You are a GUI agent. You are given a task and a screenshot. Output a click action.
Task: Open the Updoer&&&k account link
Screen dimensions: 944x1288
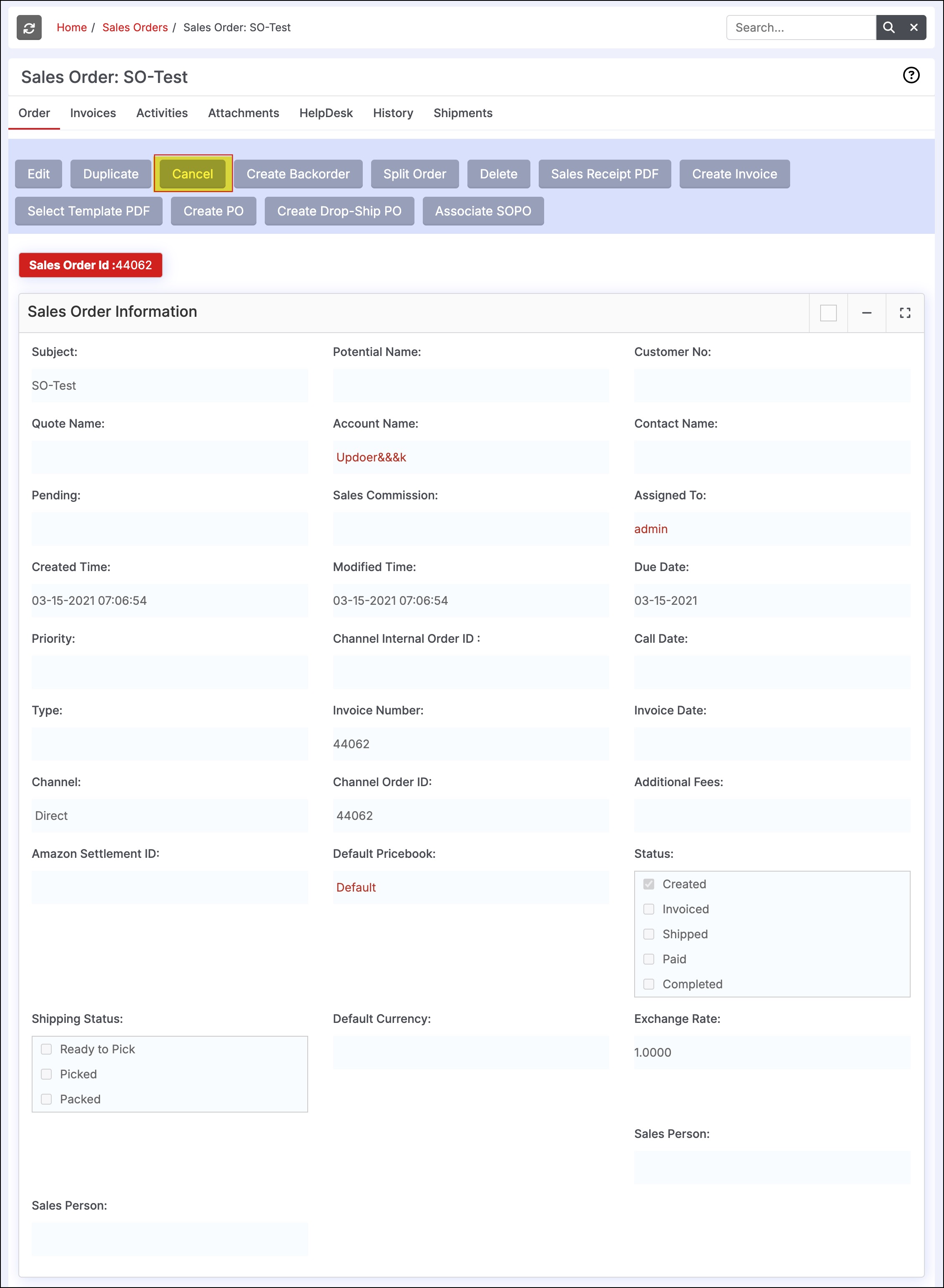click(x=371, y=458)
